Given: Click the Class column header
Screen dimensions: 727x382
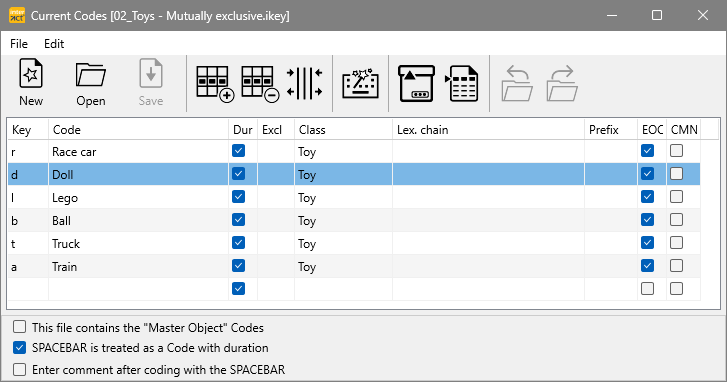Looking at the screenshot, I should [x=344, y=129].
